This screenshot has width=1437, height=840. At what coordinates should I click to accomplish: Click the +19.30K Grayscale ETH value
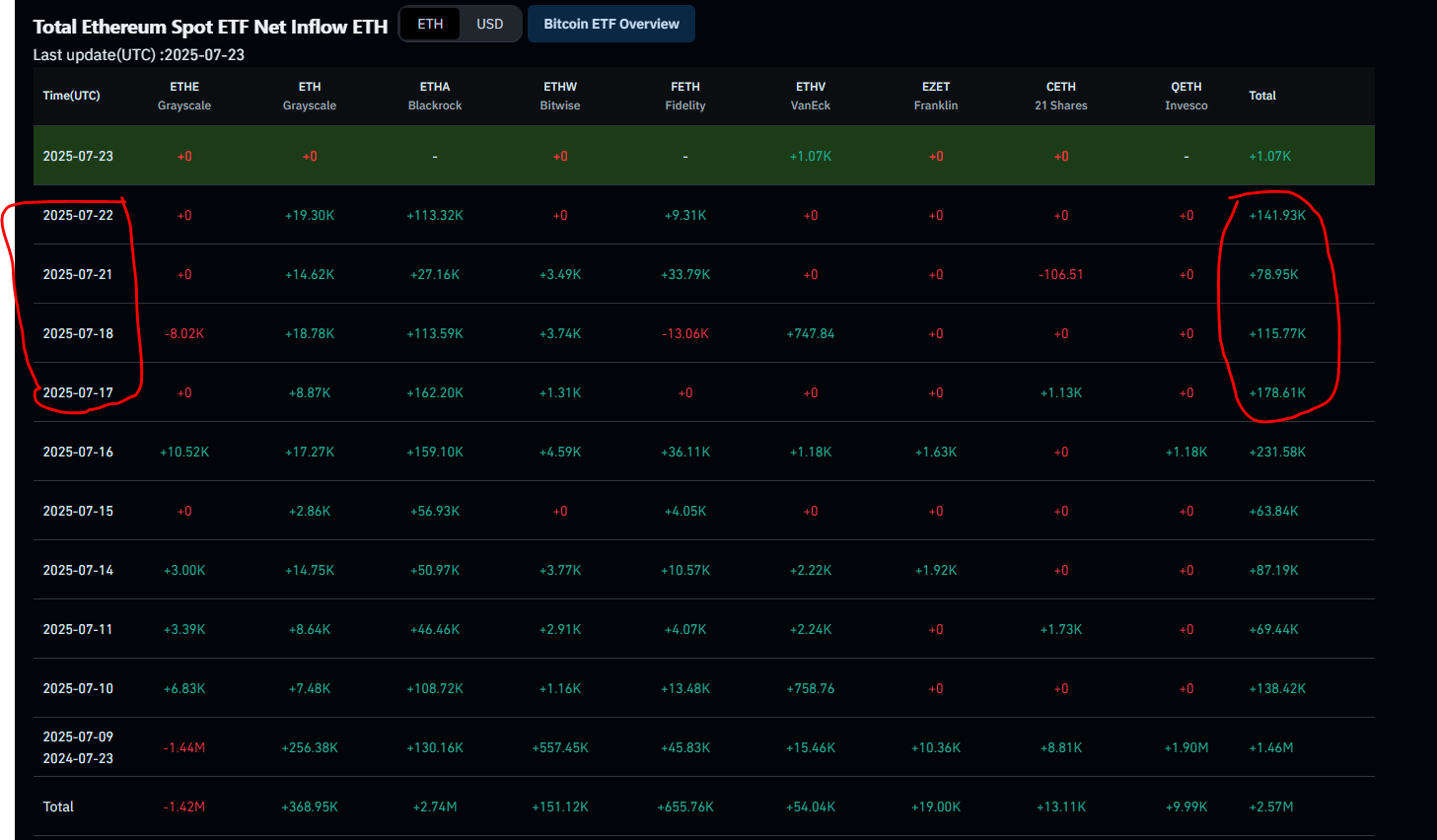pyautogui.click(x=310, y=215)
